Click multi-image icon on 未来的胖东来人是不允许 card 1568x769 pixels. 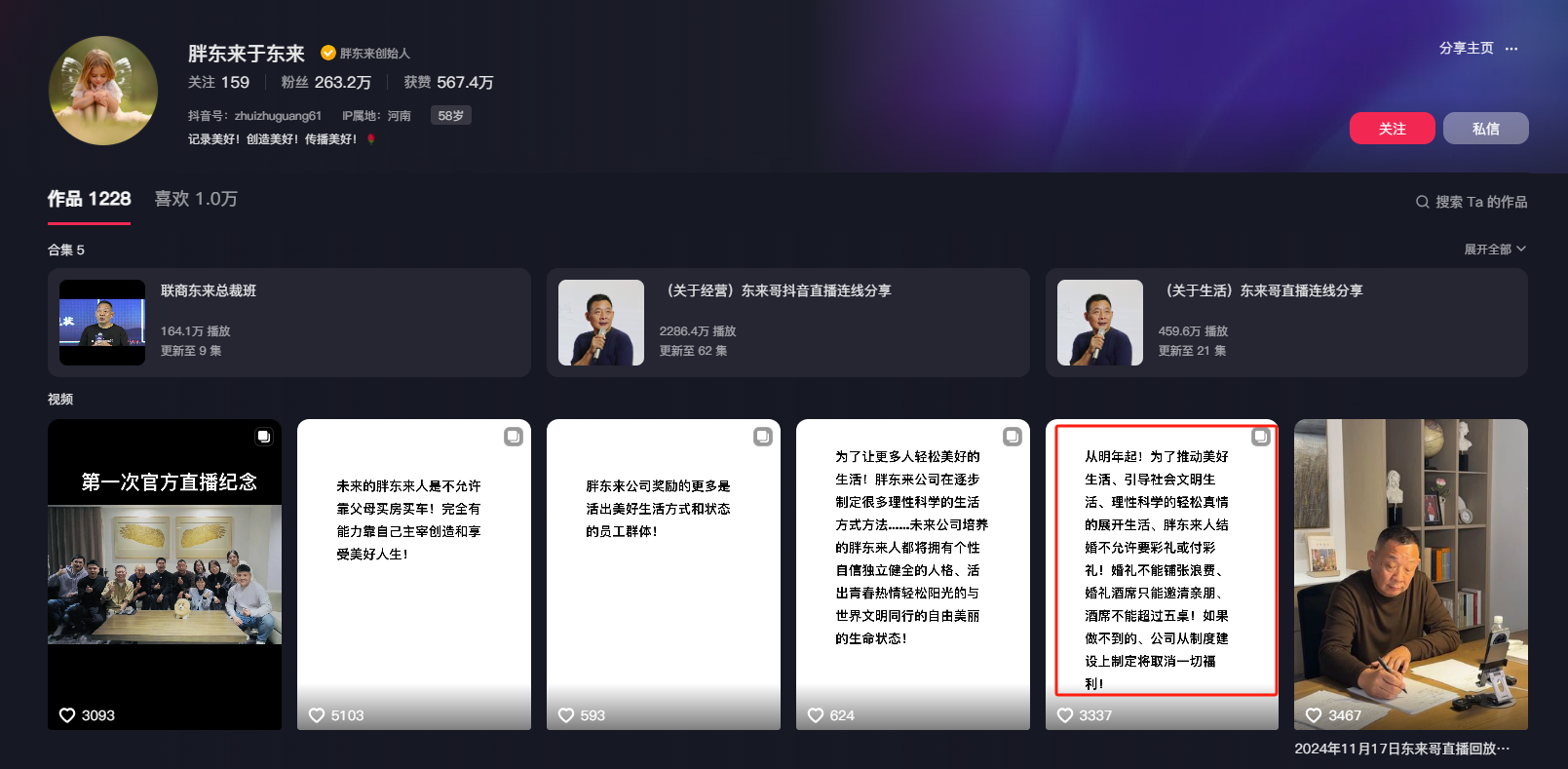(514, 437)
